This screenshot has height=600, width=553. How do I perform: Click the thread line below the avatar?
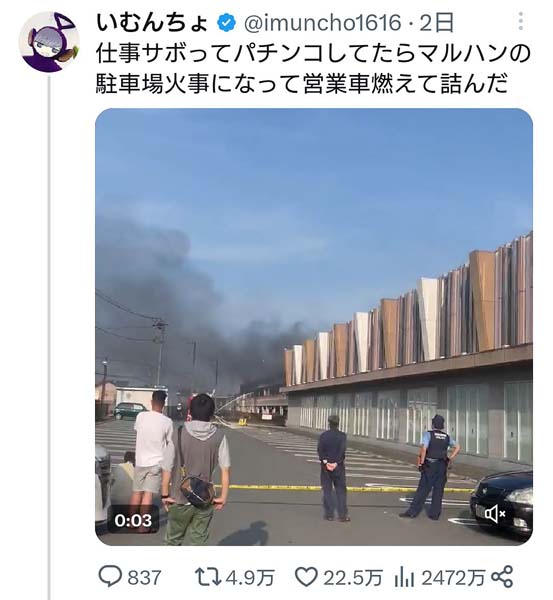tap(49, 337)
